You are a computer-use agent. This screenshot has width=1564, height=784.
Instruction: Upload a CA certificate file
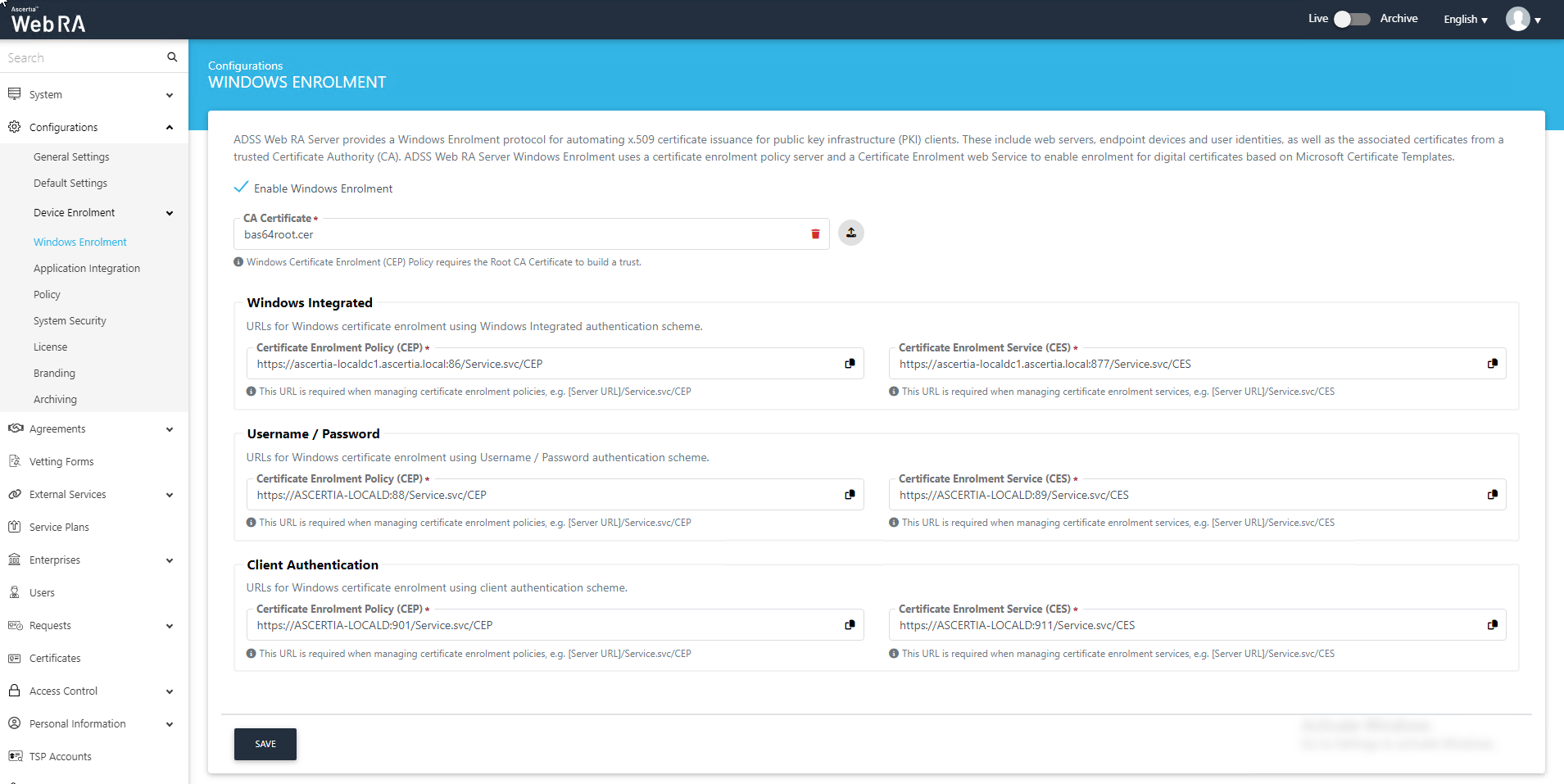click(851, 233)
